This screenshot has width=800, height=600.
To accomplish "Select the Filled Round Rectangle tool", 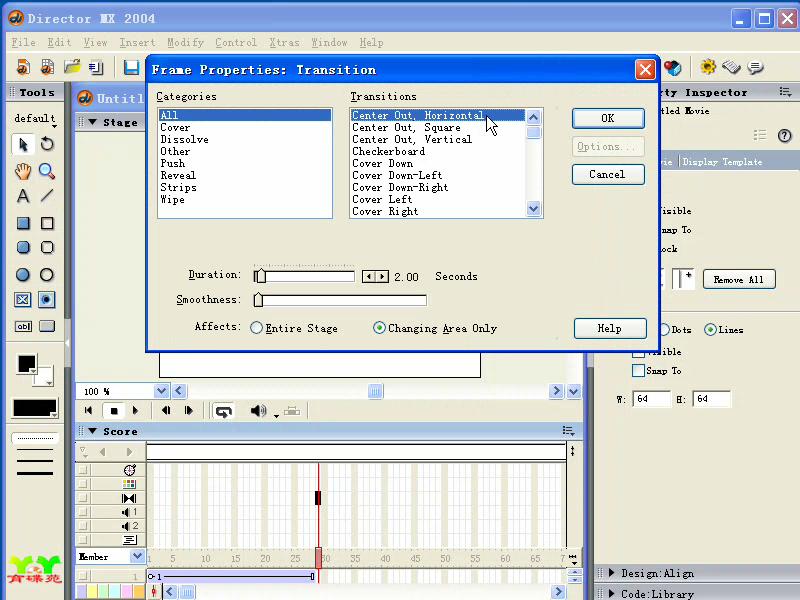I will (23, 247).
